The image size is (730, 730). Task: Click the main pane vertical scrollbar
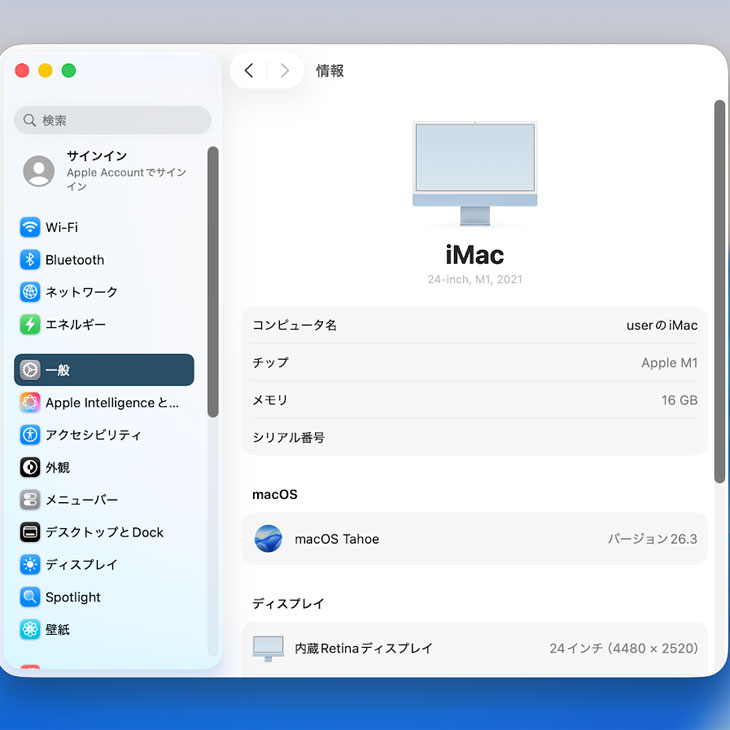click(719, 290)
